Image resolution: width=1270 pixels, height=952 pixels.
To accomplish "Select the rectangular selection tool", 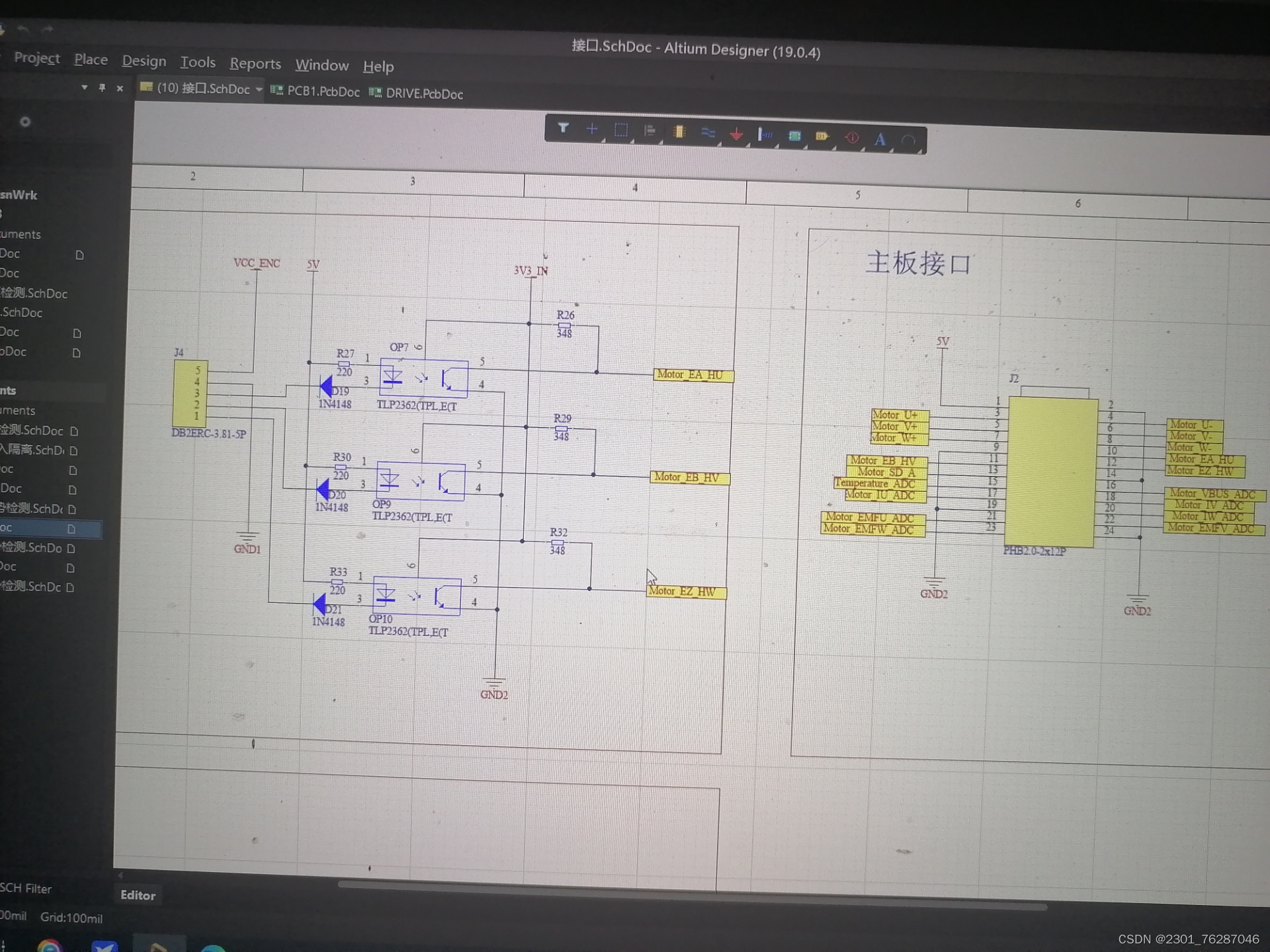I will point(620,130).
